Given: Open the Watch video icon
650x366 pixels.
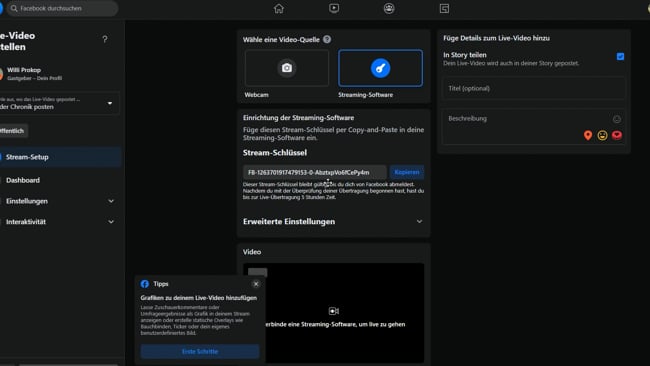Looking at the screenshot, I should (334, 8).
